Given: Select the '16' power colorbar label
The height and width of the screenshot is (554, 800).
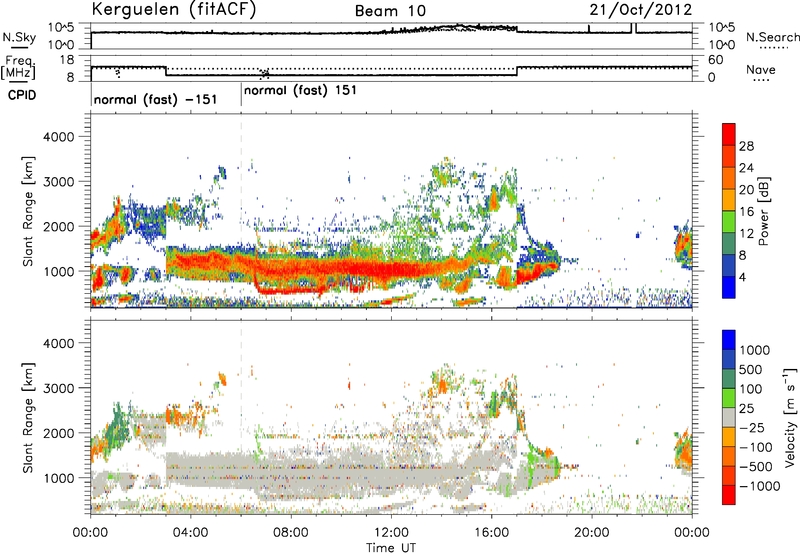Looking at the screenshot, I should pos(746,212).
